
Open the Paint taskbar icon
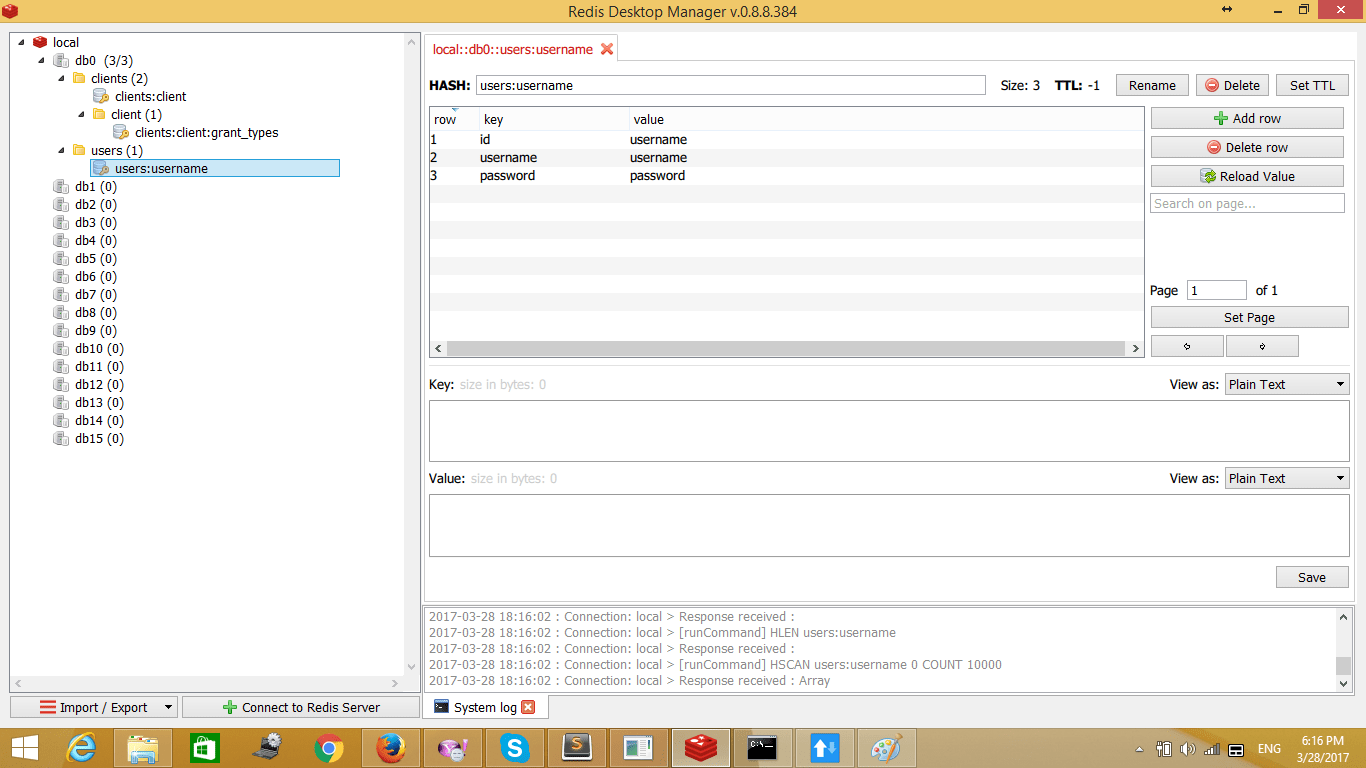tap(887, 748)
